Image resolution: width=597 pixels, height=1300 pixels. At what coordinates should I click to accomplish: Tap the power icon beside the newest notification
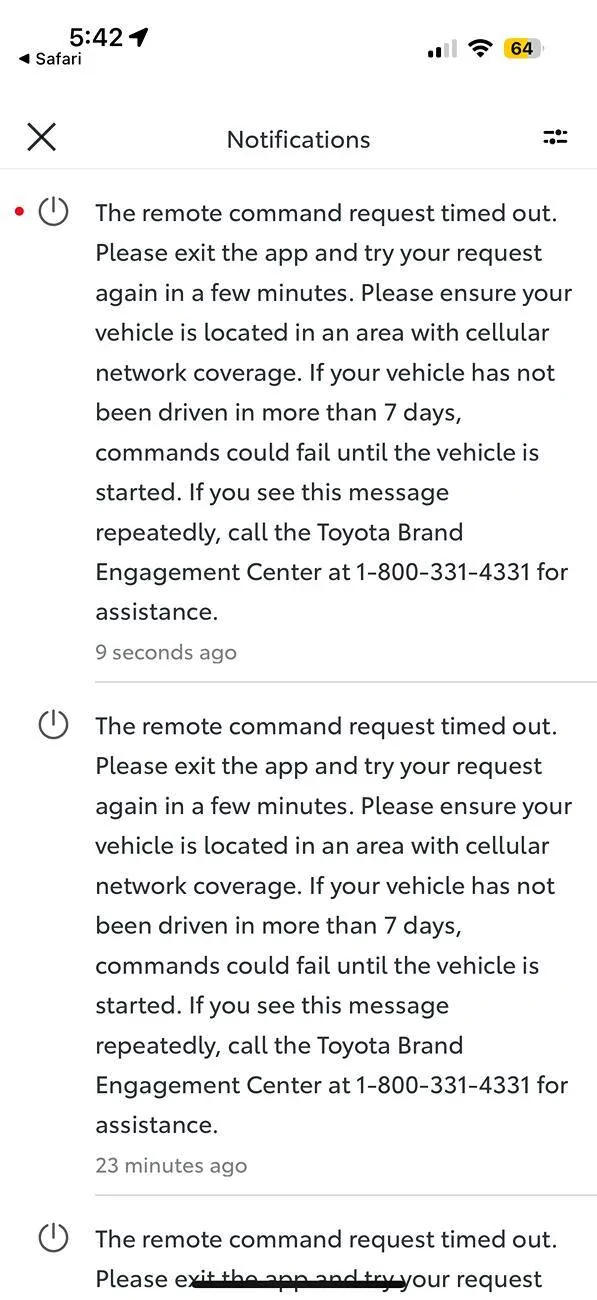coord(52,211)
